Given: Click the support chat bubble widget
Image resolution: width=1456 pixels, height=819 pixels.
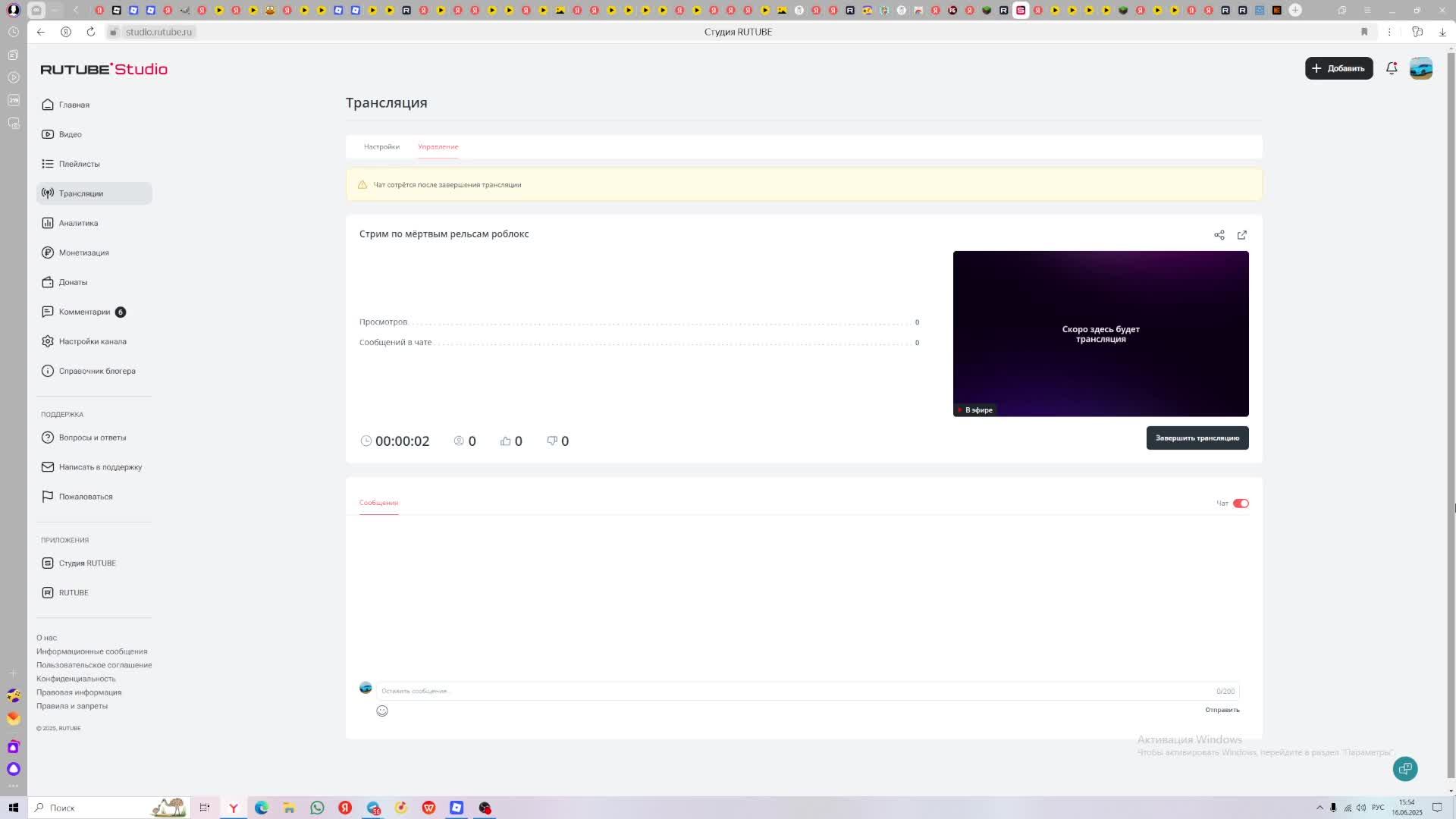Looking at the screenshot, I should pyautogui.click(x=1405, y=769).
